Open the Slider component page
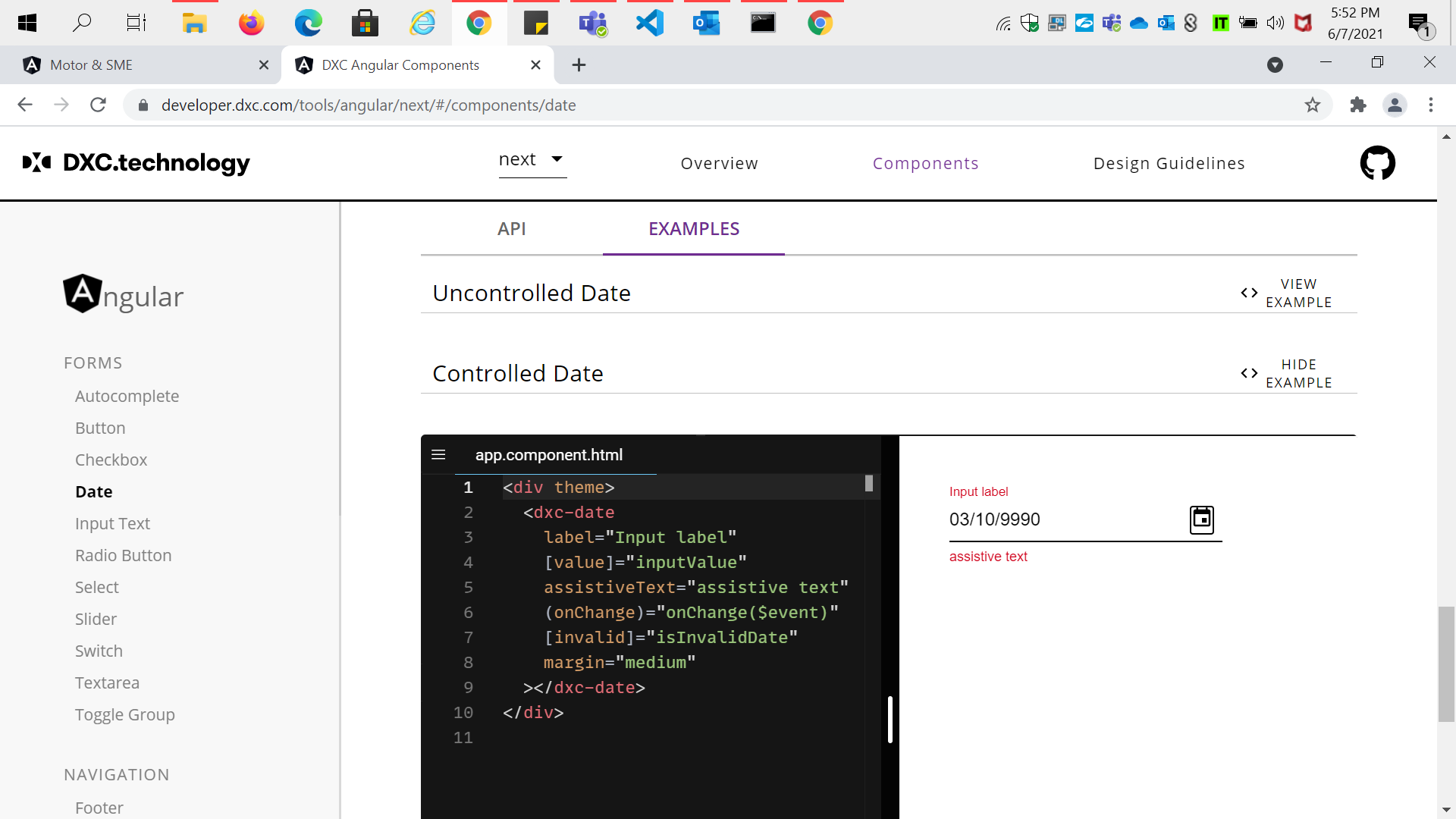Image resolution: width=1456 pixels, height=819 pixels. coord(96,620)
